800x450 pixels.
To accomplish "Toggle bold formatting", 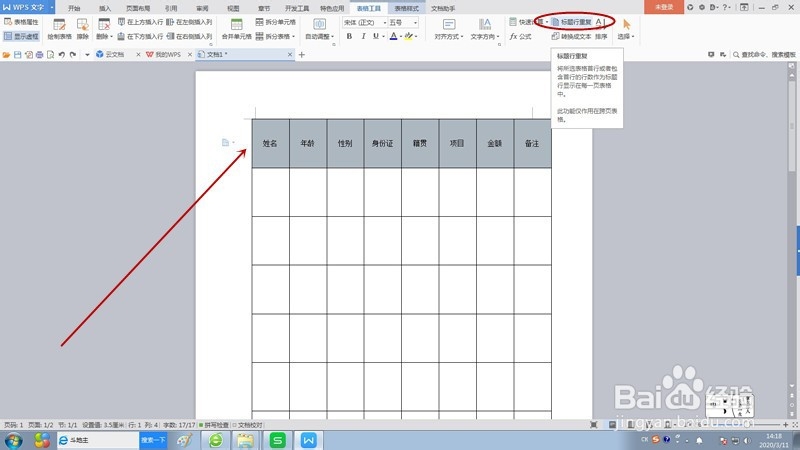I will point(349,36).
